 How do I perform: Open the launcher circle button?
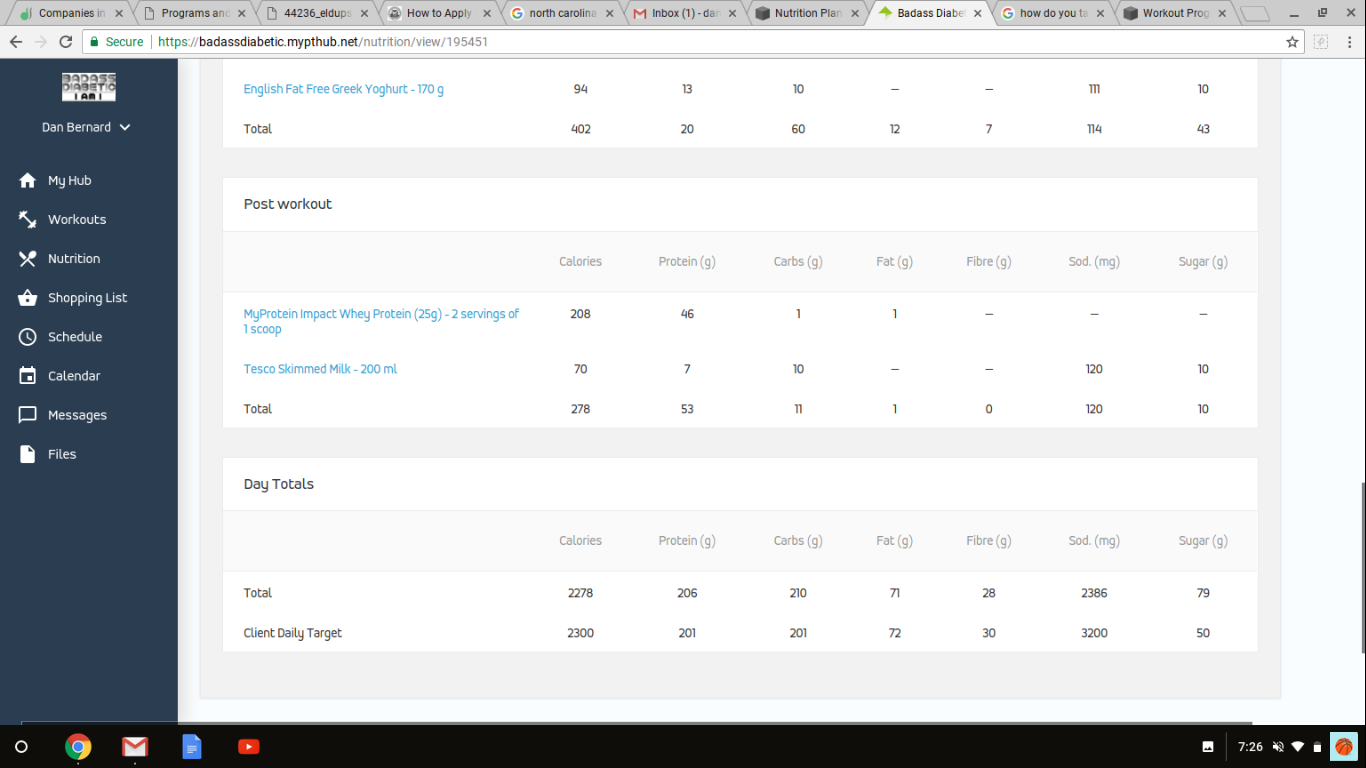coord(21,747)
